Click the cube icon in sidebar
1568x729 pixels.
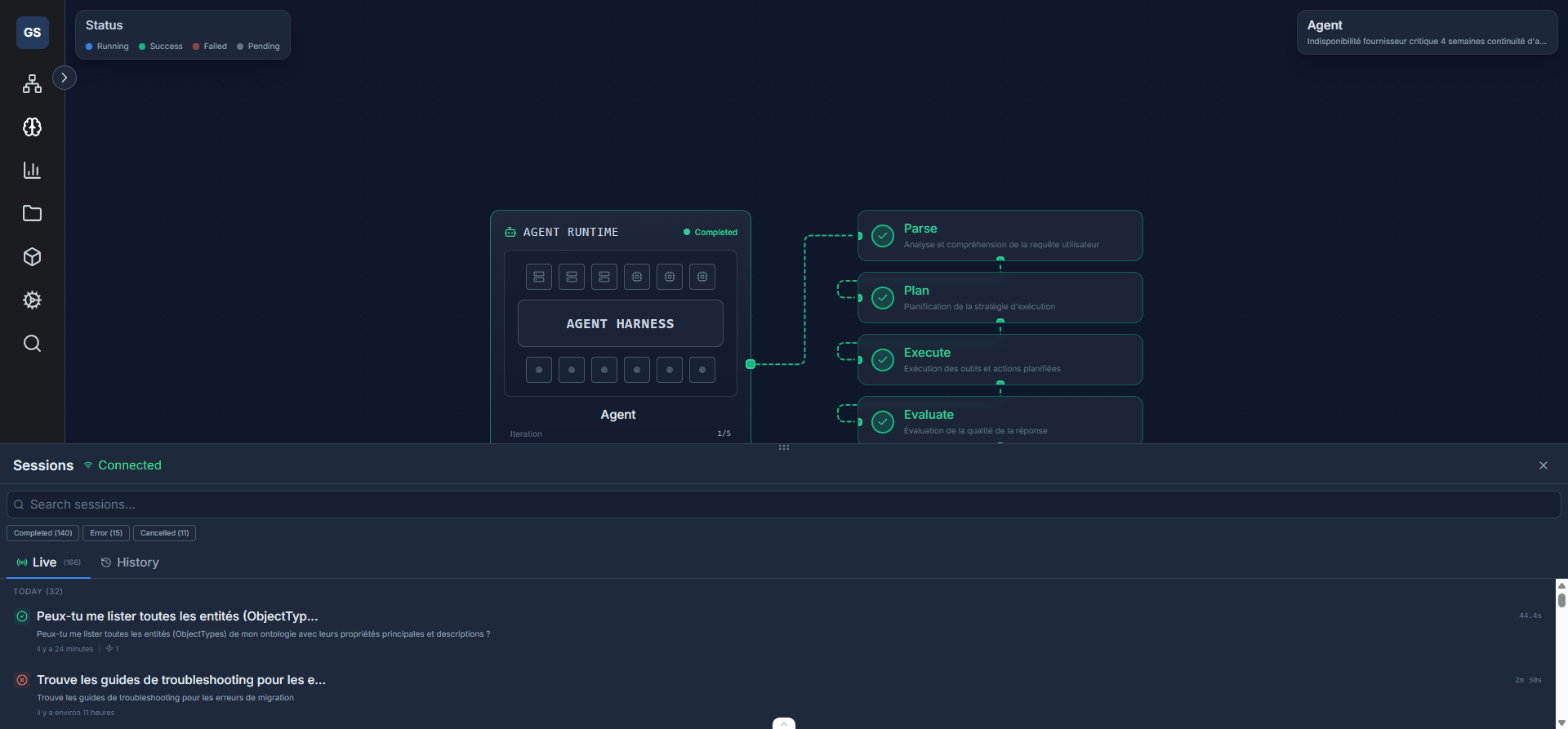coord(32,257)
